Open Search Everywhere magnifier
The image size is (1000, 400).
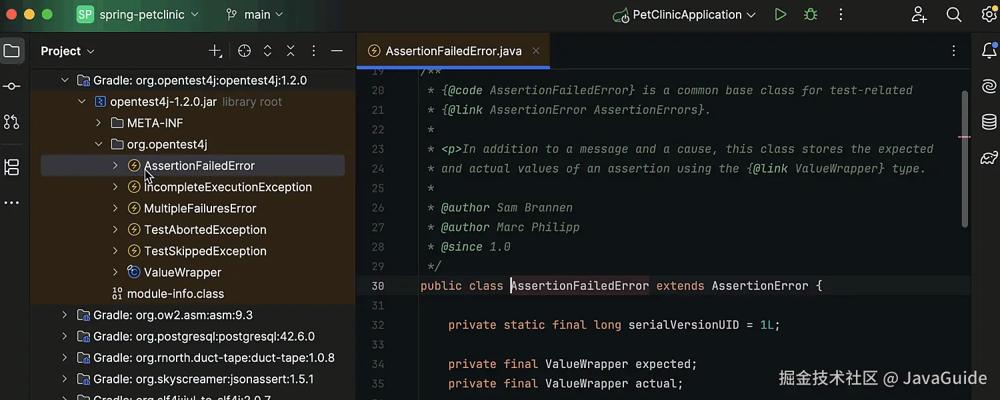(953, 14)
